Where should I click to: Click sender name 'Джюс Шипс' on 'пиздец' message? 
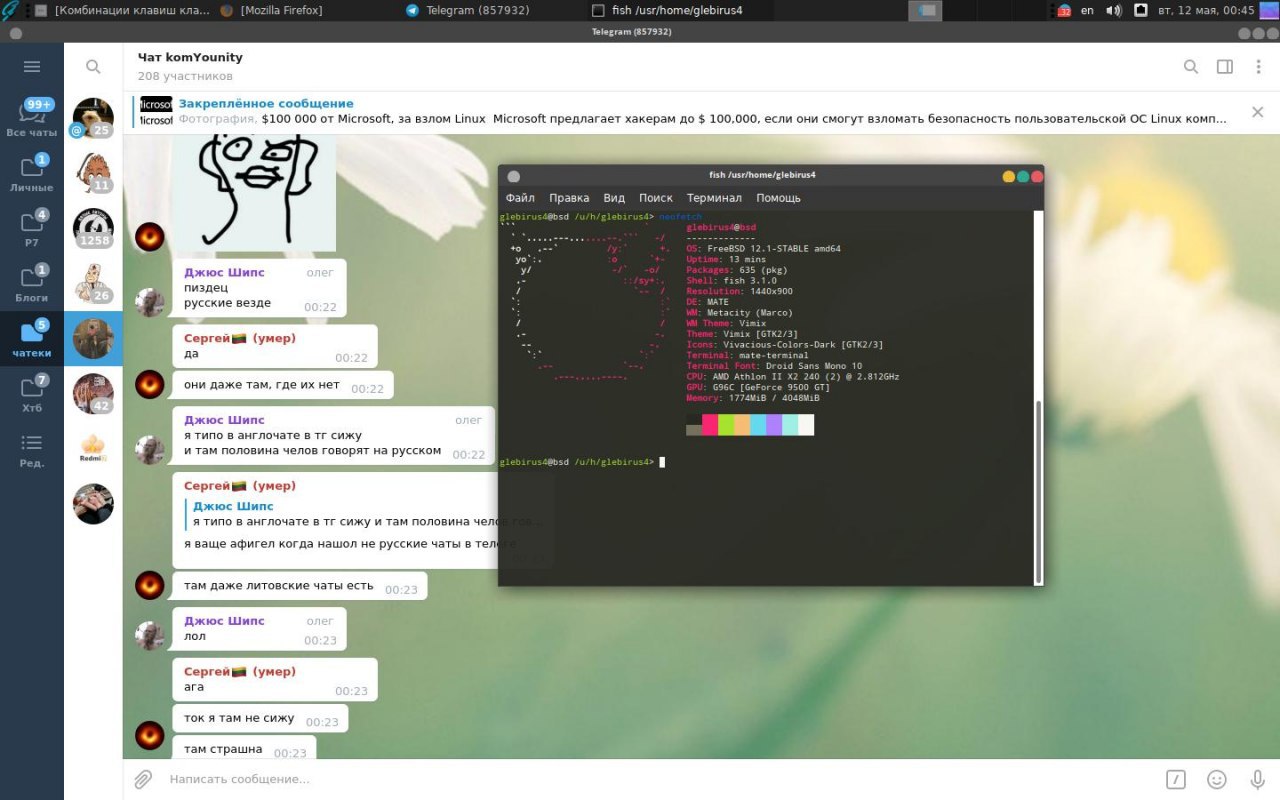[x=224, y=272]
